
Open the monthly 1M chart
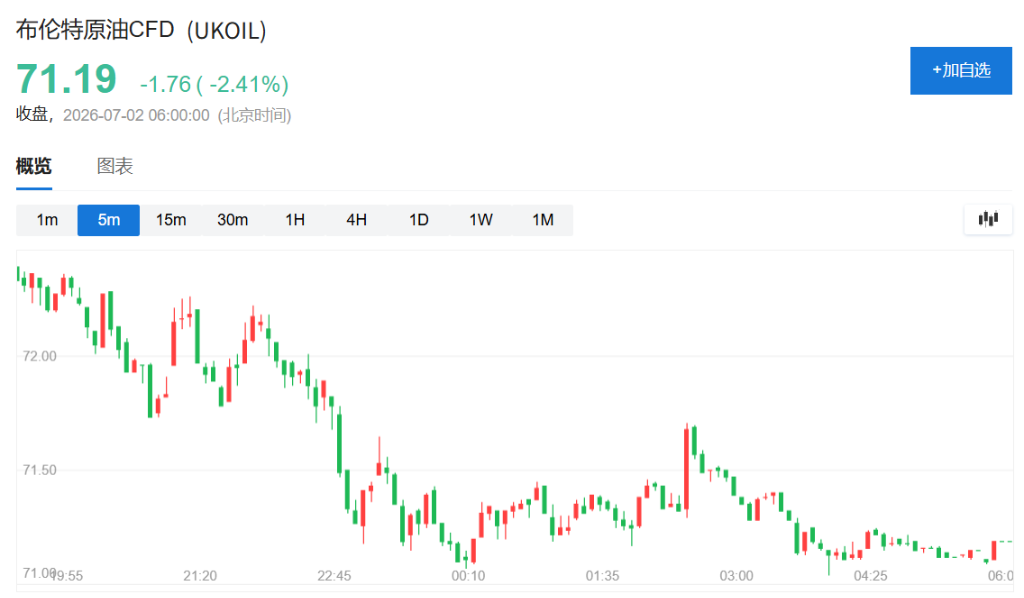pos(543,220)
